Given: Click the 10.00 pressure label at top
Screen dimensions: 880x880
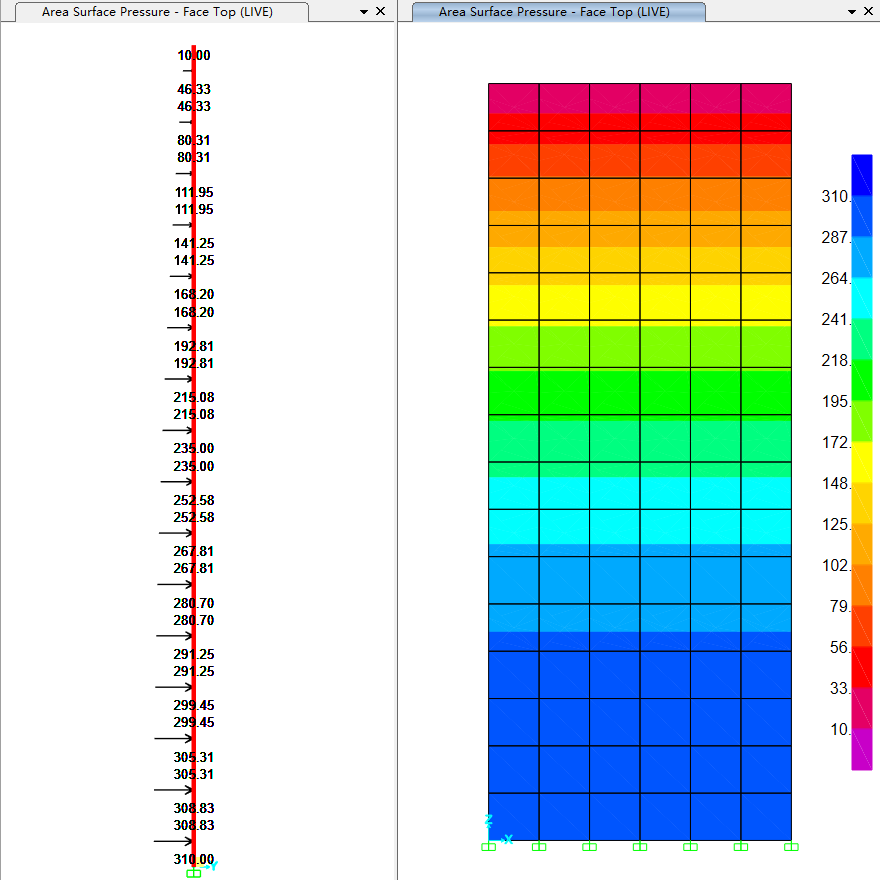Looking at the screenshot, I should click(x=194, y=56).
